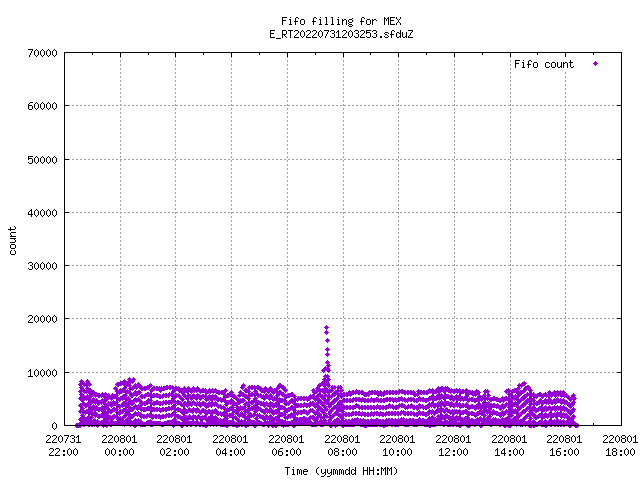
Task: Click the chart title 'Fifo filling for MEX'
Action: 341,21
